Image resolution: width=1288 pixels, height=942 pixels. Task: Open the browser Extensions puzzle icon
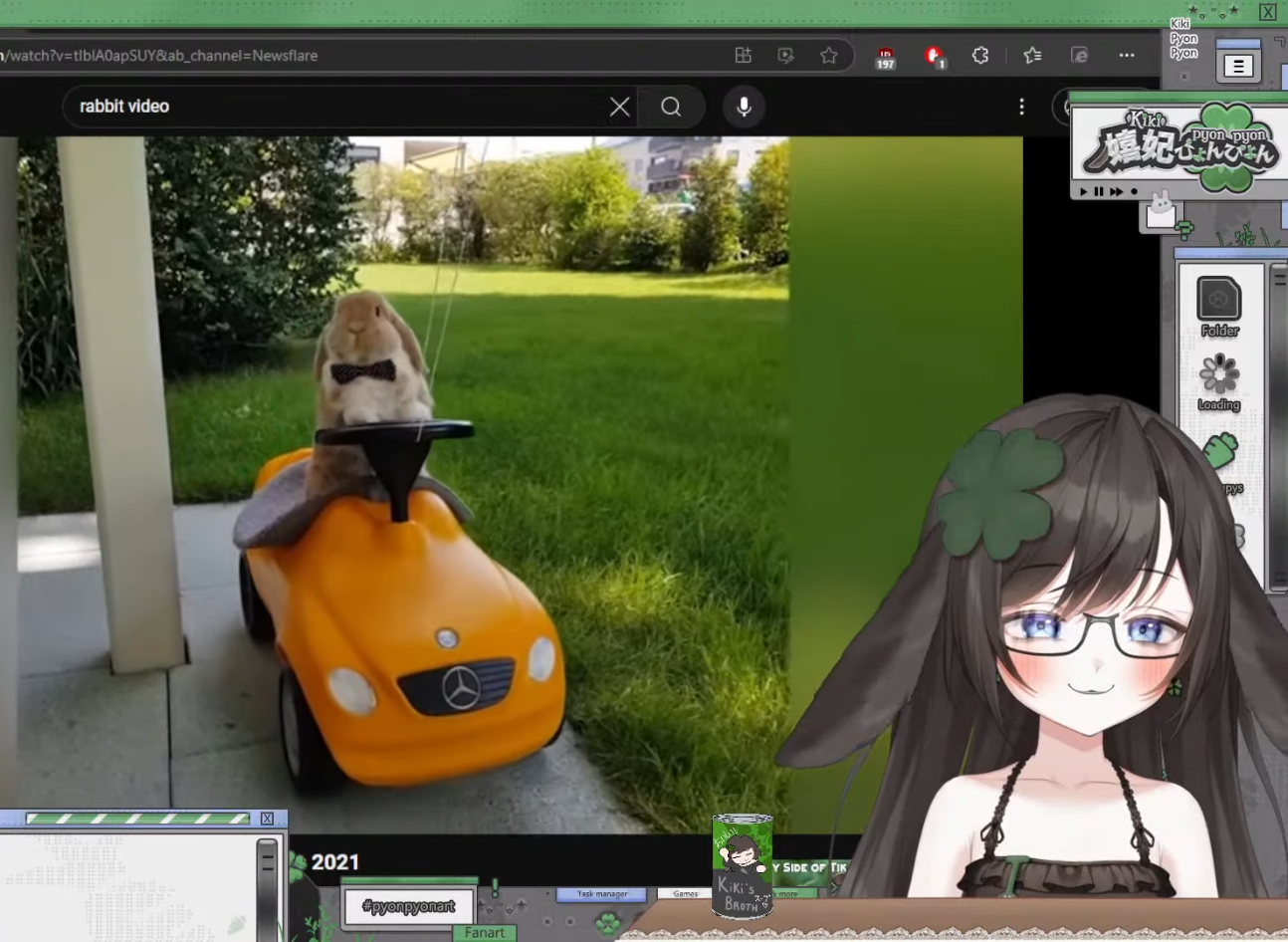979,56
